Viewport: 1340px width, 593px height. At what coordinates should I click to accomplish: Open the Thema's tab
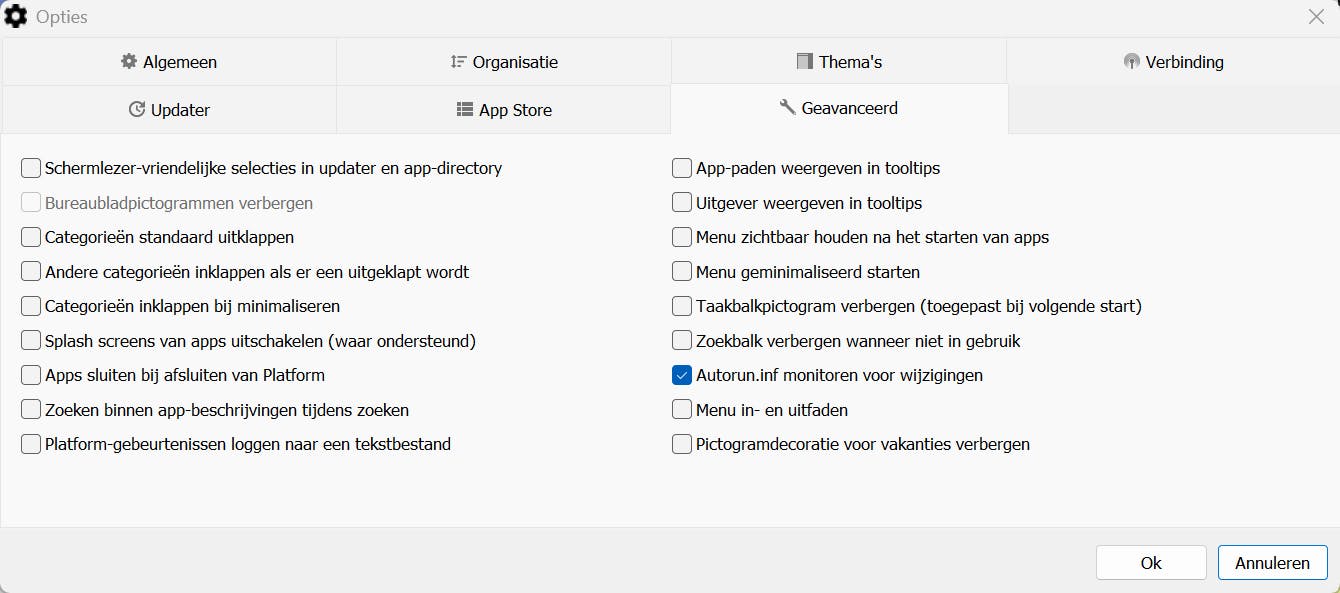coord(839,61)
